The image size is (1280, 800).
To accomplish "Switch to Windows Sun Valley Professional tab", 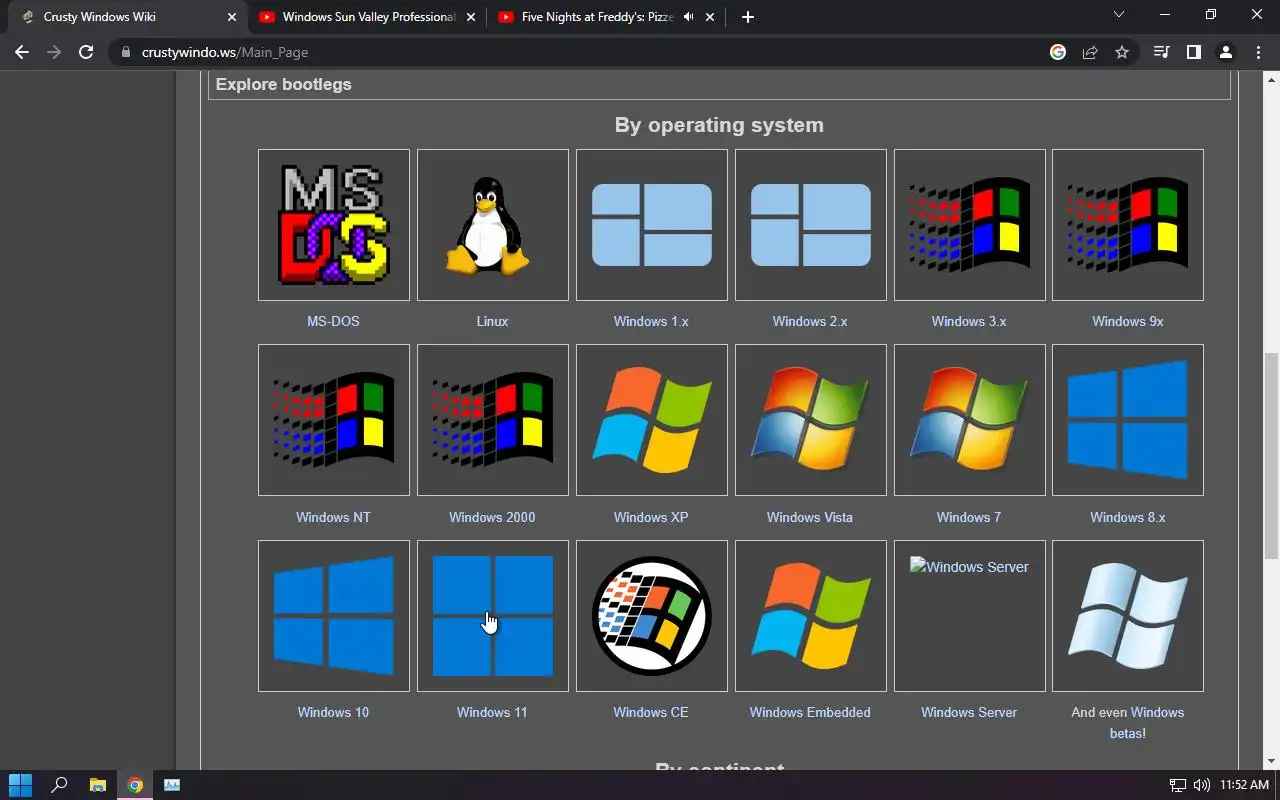I will [366, 17].
